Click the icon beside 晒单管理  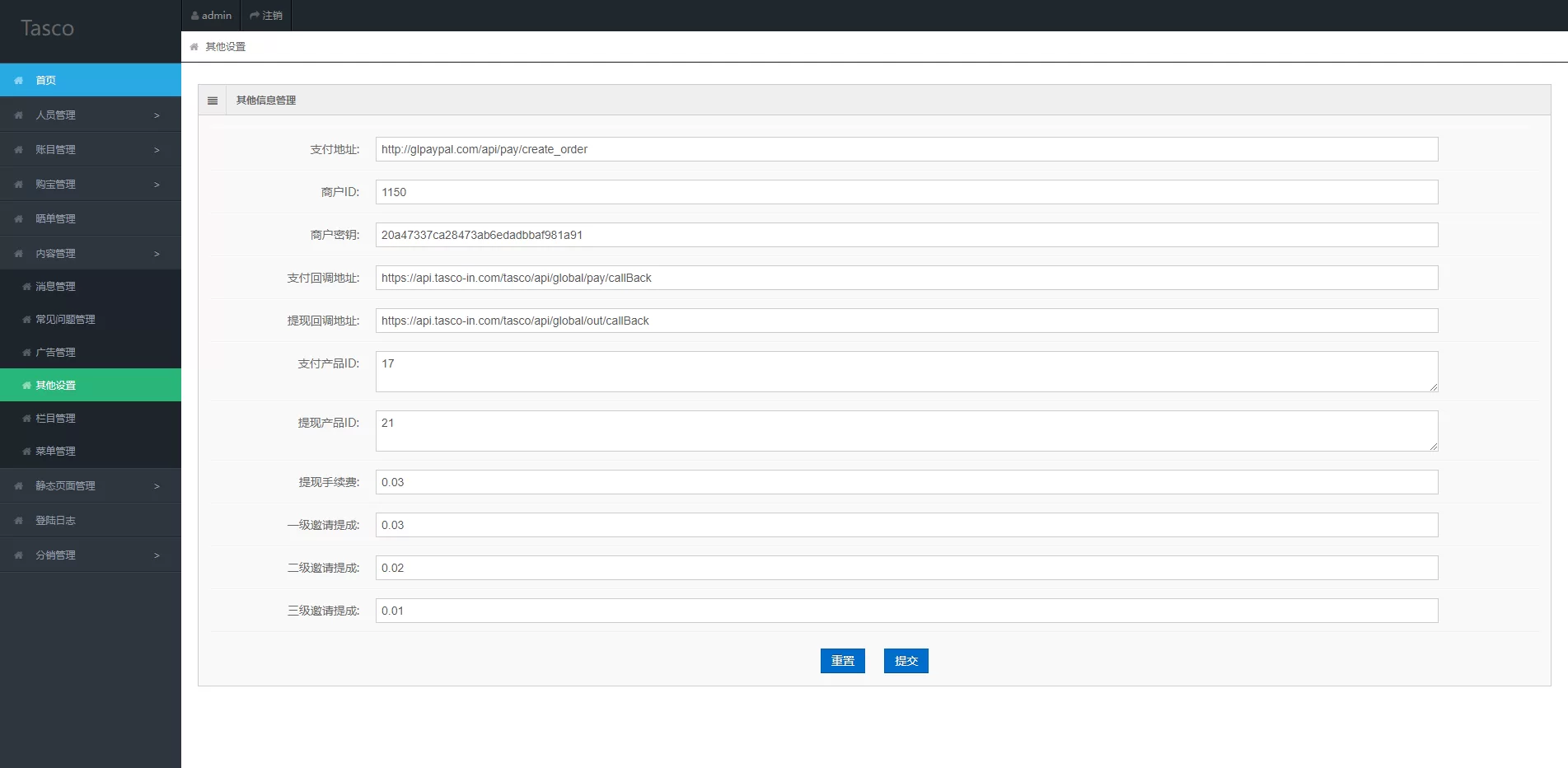tap(19, 219)
